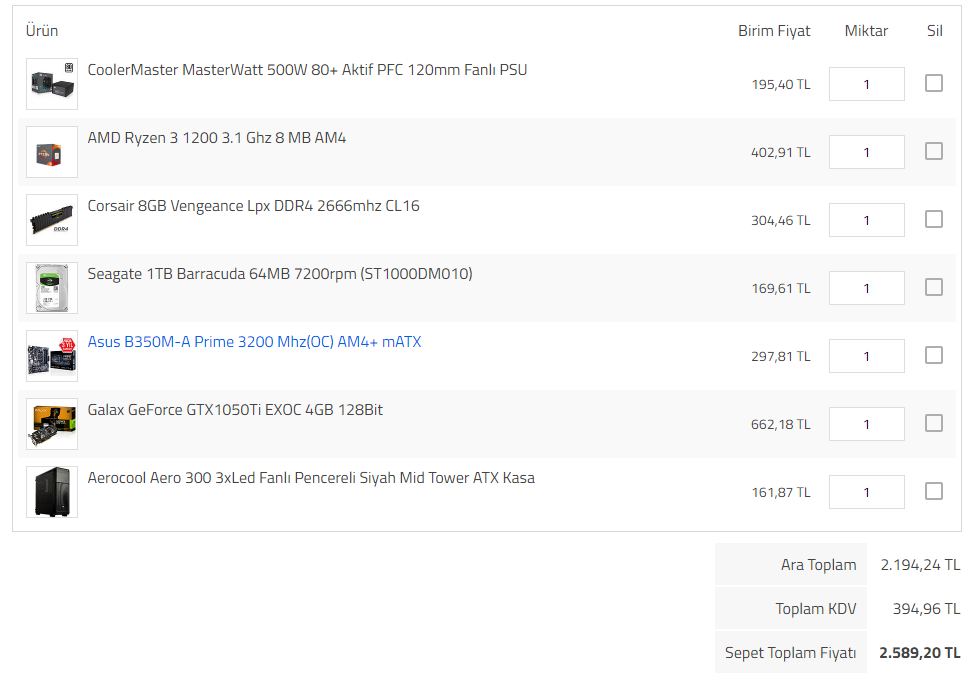
Task: Click the Galax GeForce GTX1050Ti product name
Action: 235,410
